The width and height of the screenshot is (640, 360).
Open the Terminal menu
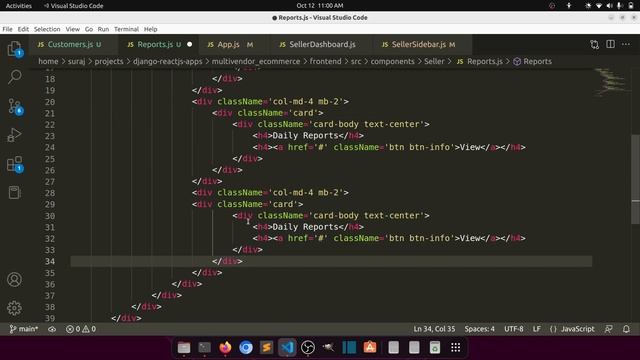[127, 29]
